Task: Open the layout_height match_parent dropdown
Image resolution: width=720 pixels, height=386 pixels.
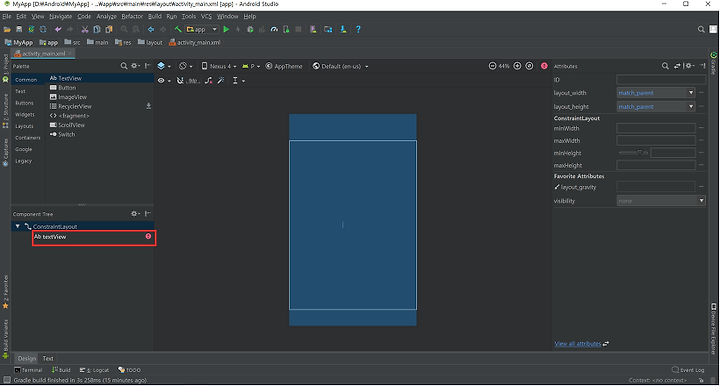Action: pyautogui.click(x=656, y=106)
